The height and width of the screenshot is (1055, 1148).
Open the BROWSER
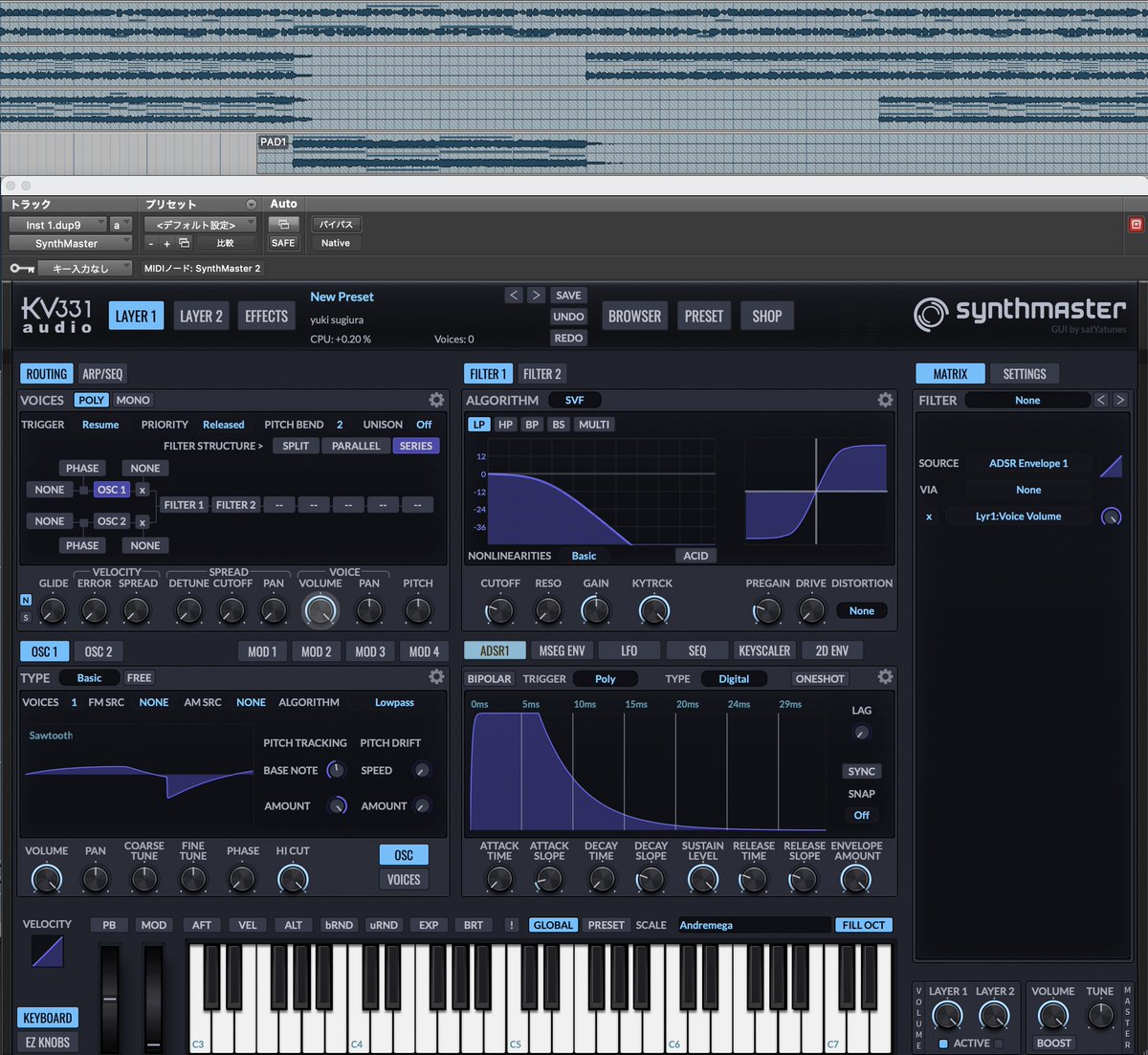click(634, 316)
